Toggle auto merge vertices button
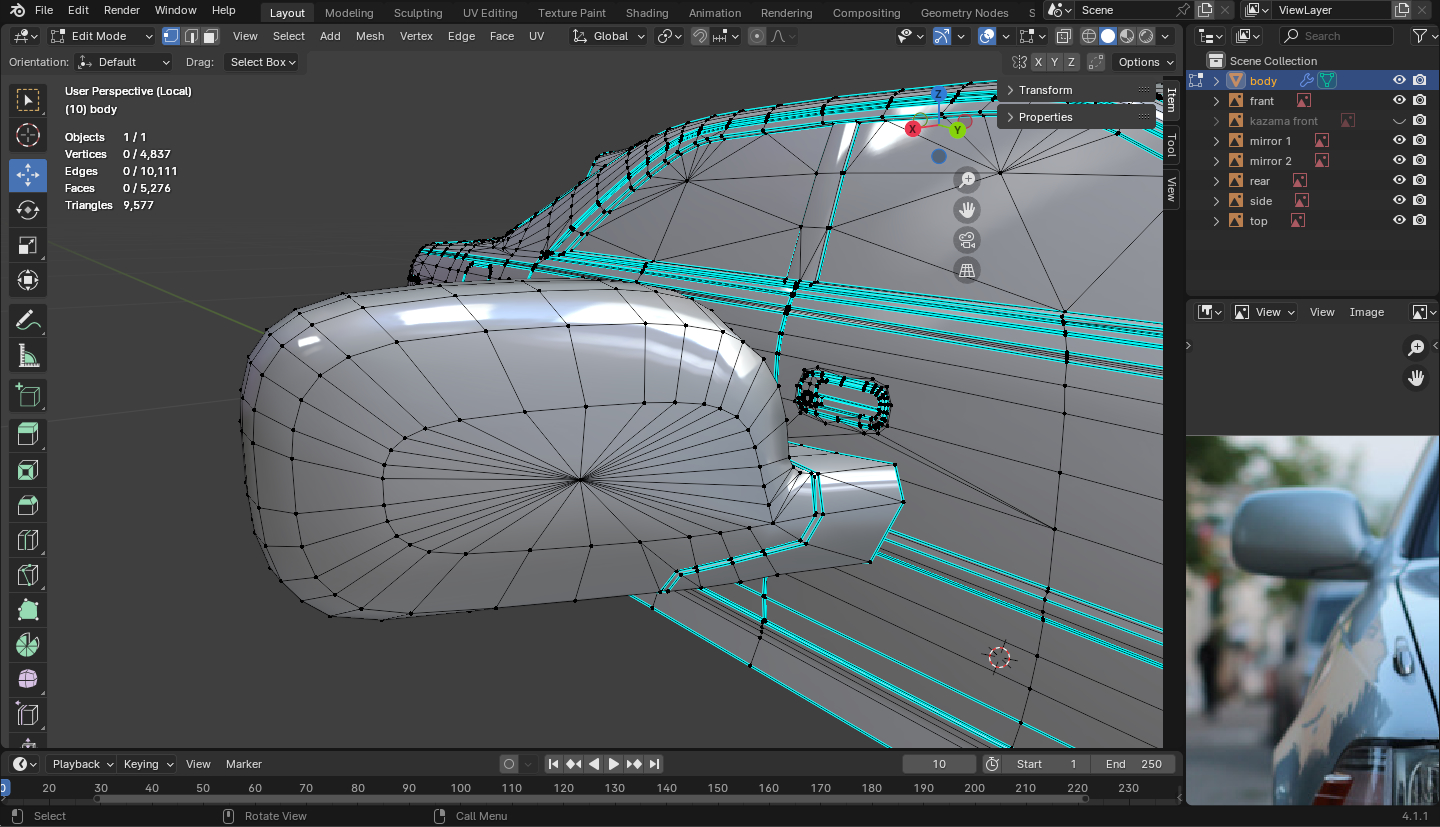The image size is (1440, 827). (1097, 62)
